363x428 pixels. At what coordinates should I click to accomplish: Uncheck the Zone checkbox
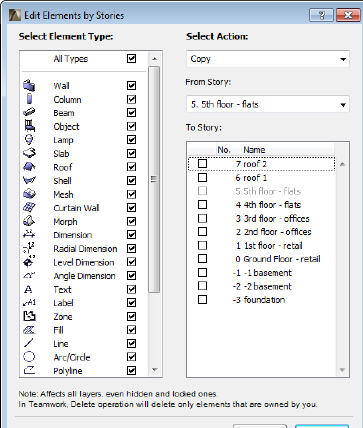pyautogui.click(x=131, y=316)
